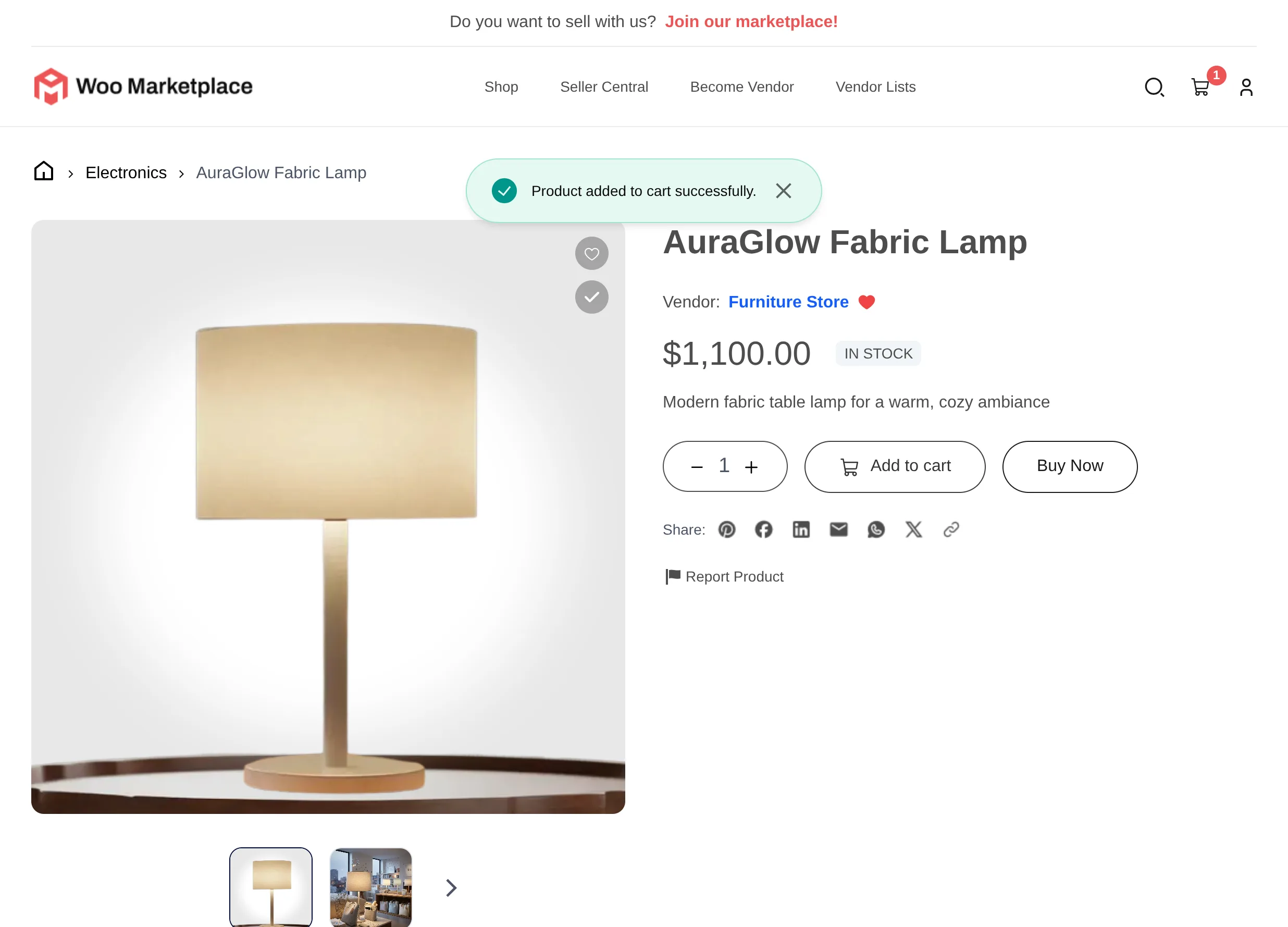Copy the product share link
Image resolution: width=1288 pixels, height=927 pixels.
[951, 529]
